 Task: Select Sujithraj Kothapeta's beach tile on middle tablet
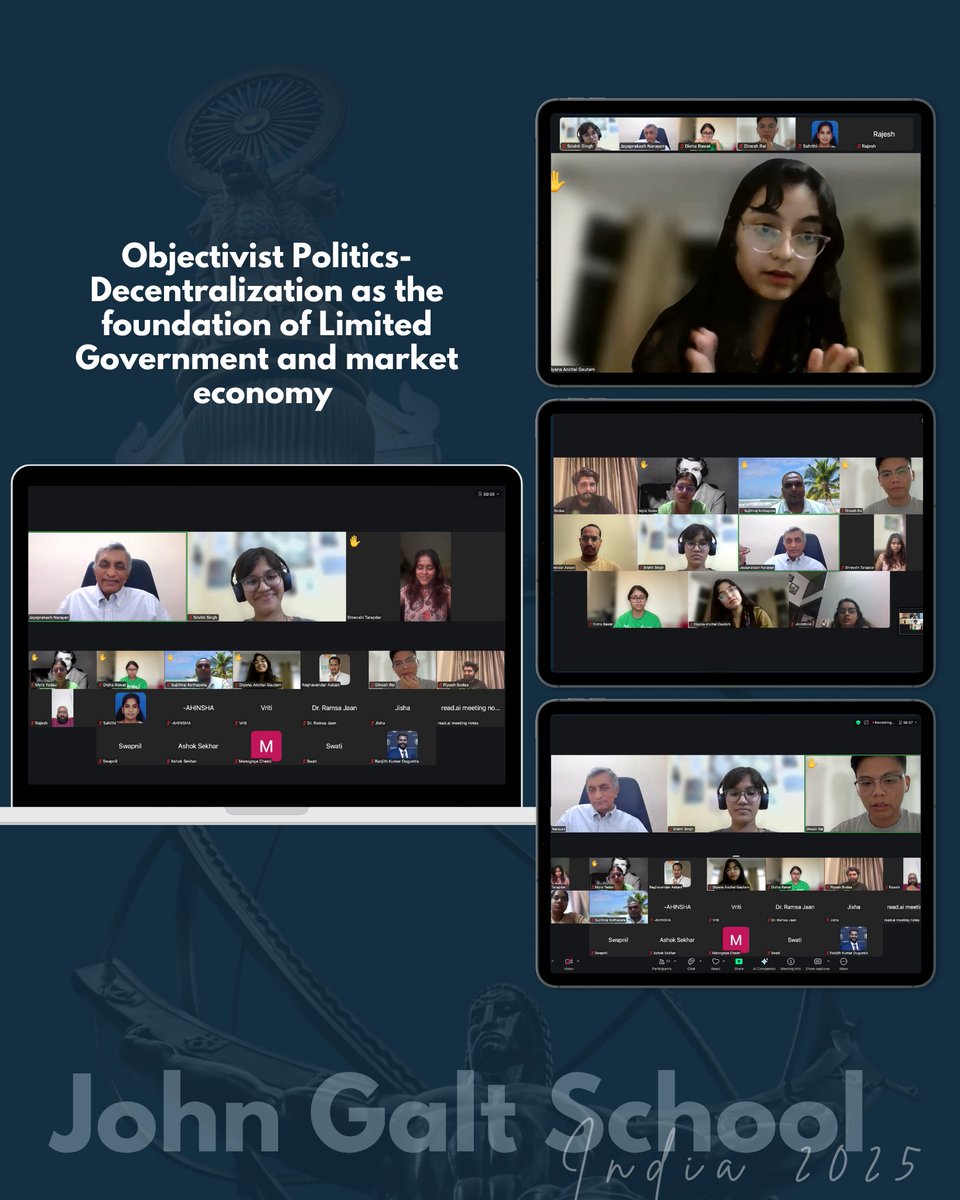point(788,486)
